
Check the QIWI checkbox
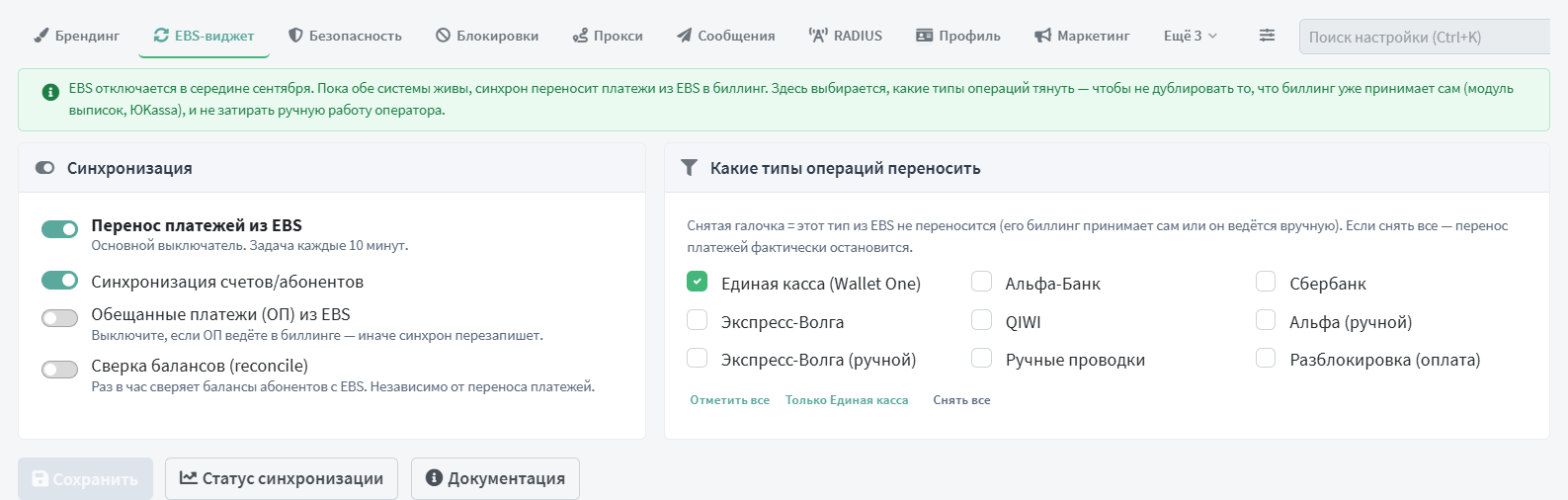(981, 320)
